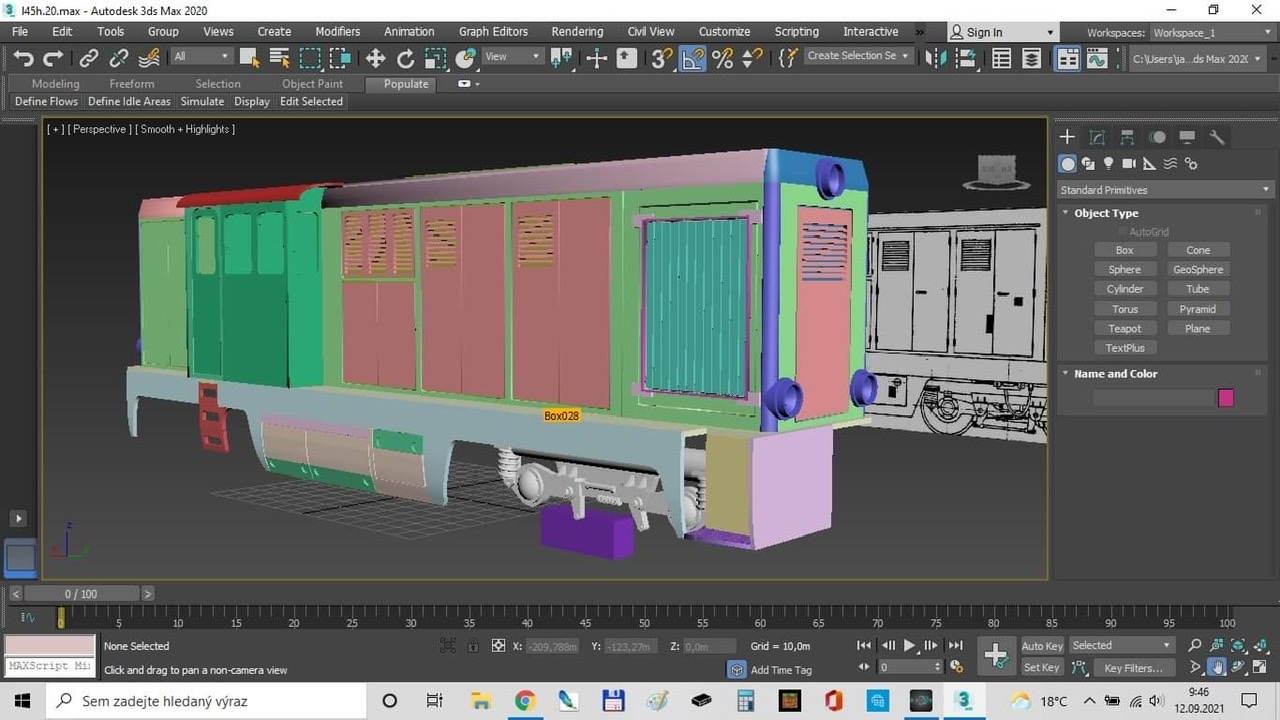Open the Rendering menu
Screen dimensions: 1280x720
(577, 32)
